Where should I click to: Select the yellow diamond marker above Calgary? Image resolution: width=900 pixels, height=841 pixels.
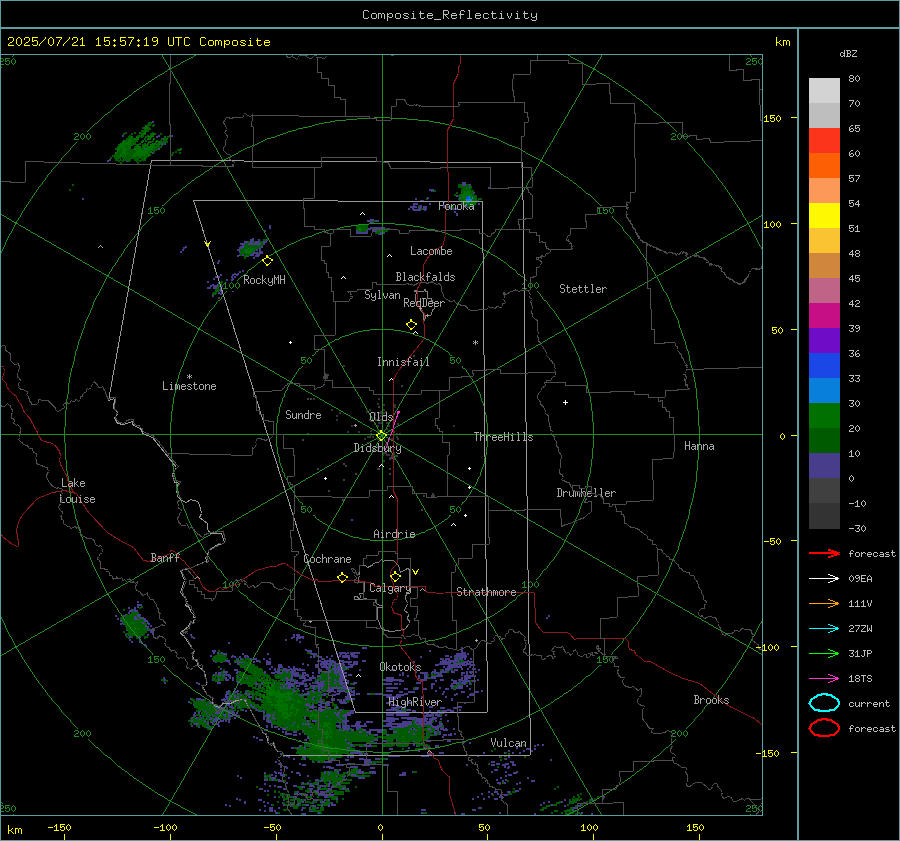pos(395,576)
